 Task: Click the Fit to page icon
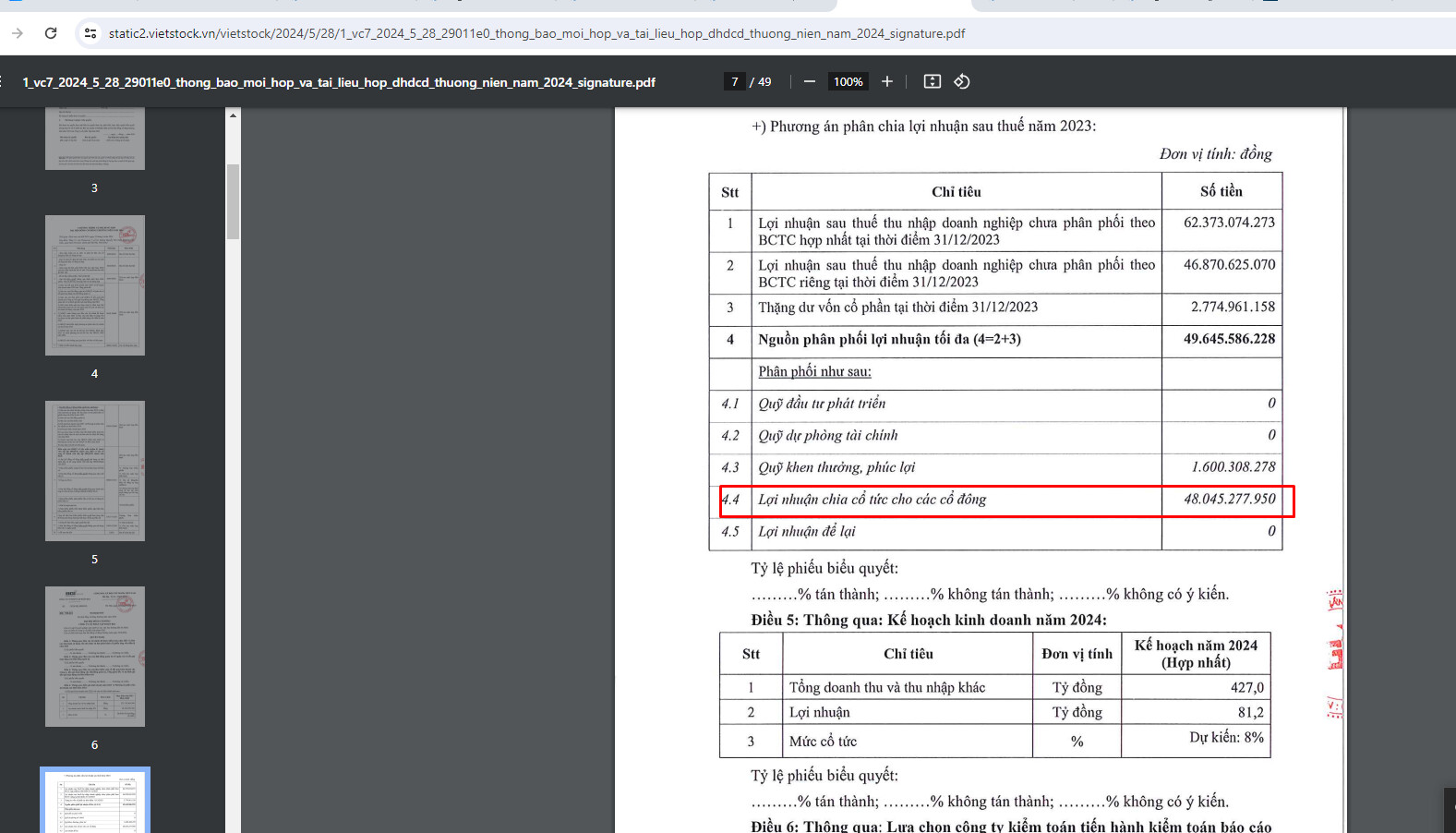tap(933, 81)
